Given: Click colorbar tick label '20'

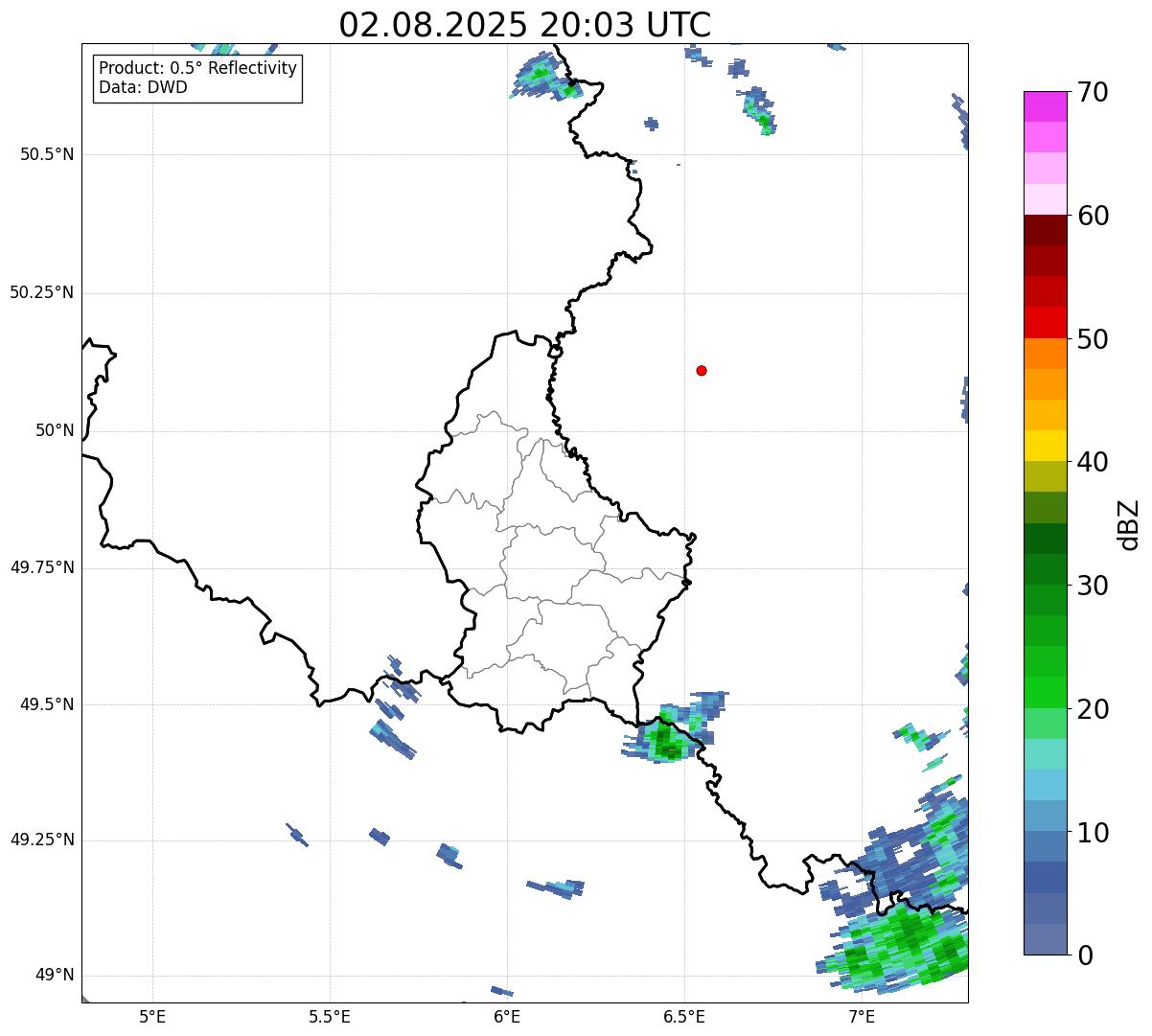Looking at the screenshot, I should tap(1093, 709).
